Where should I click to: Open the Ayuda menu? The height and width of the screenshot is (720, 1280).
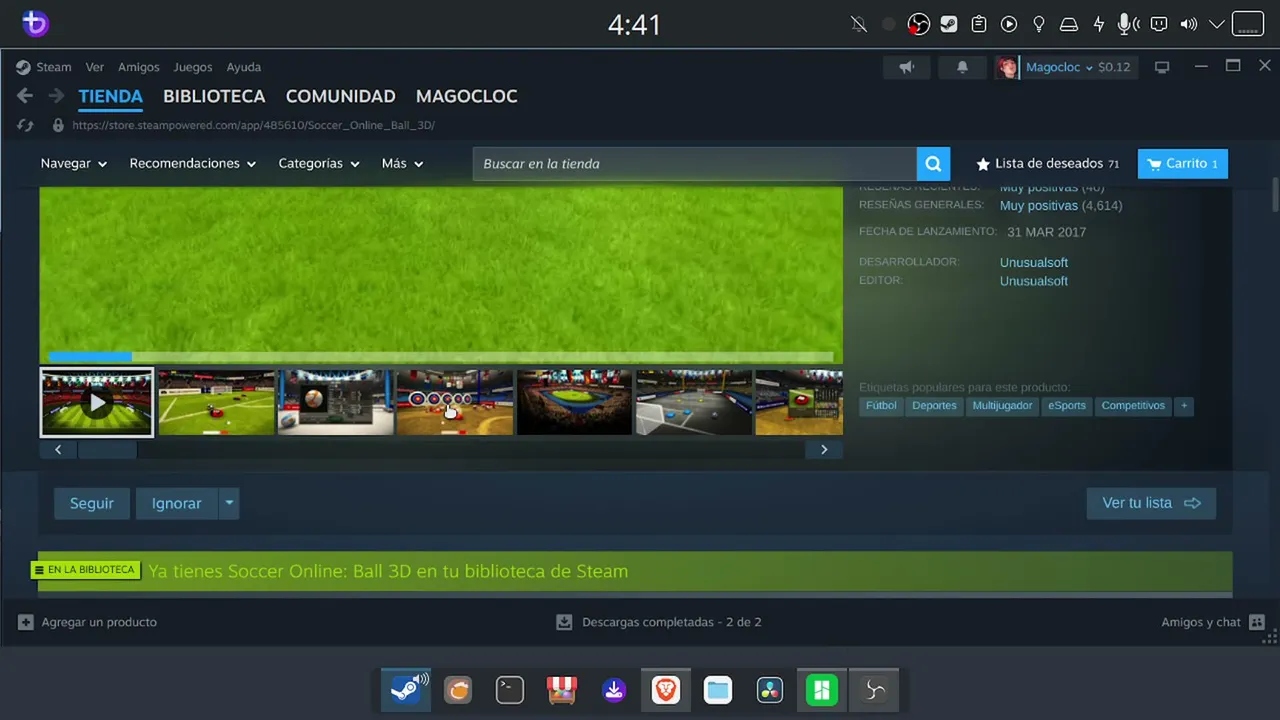pyautogui.click(x=244, y=67)
